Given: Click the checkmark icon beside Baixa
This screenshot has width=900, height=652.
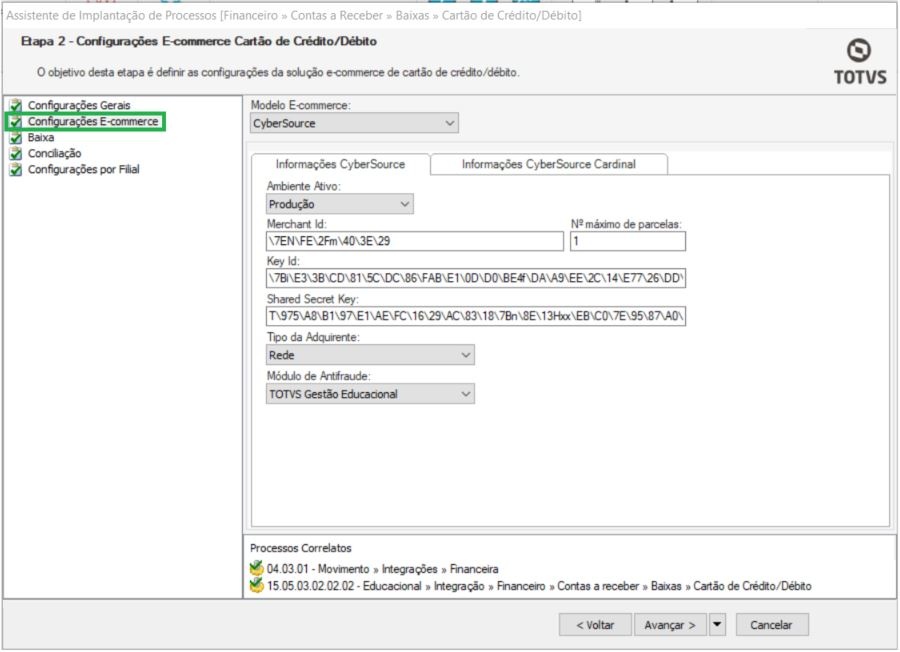Looking at the screenshot, I should 16,138.
